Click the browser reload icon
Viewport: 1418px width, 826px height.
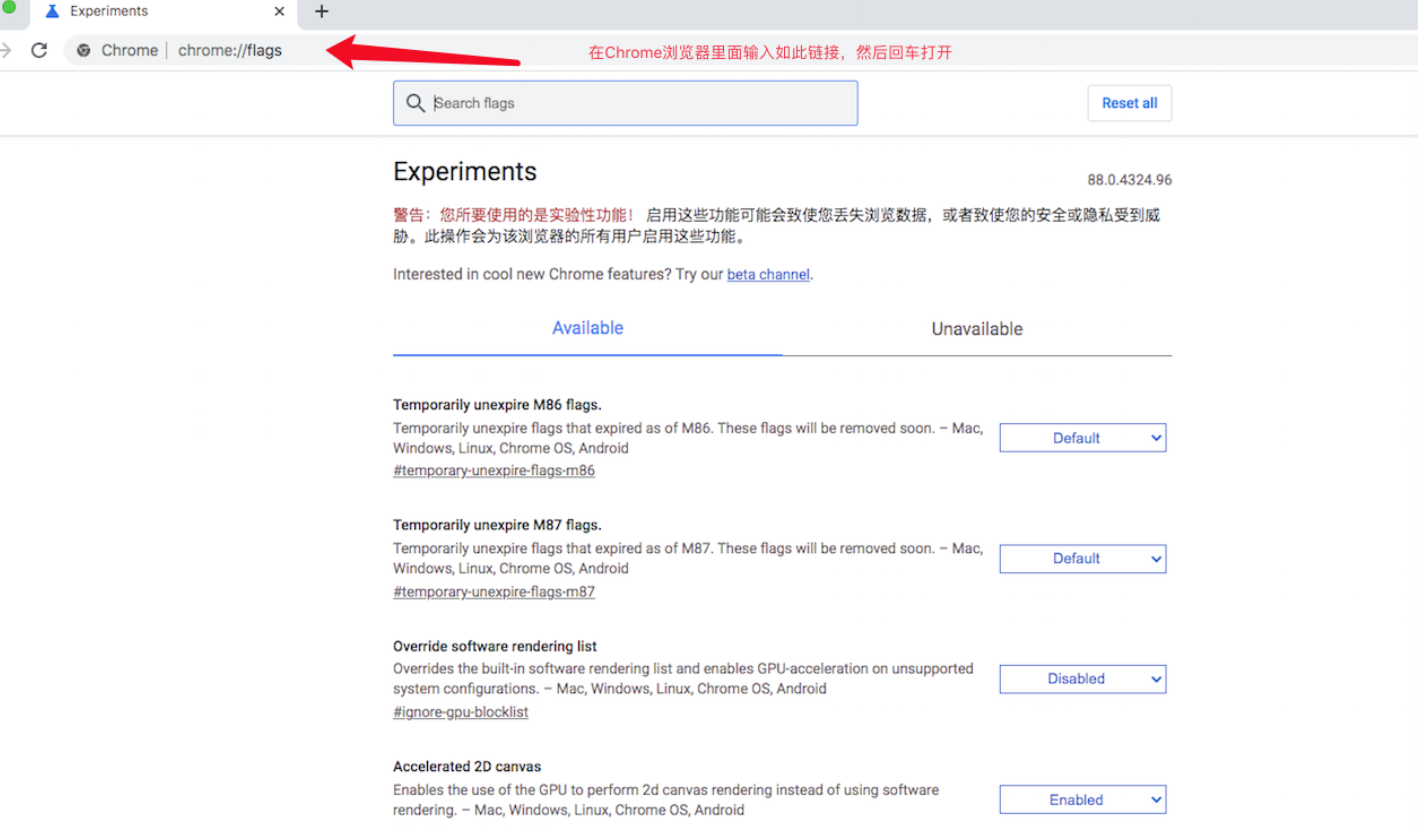39,50
